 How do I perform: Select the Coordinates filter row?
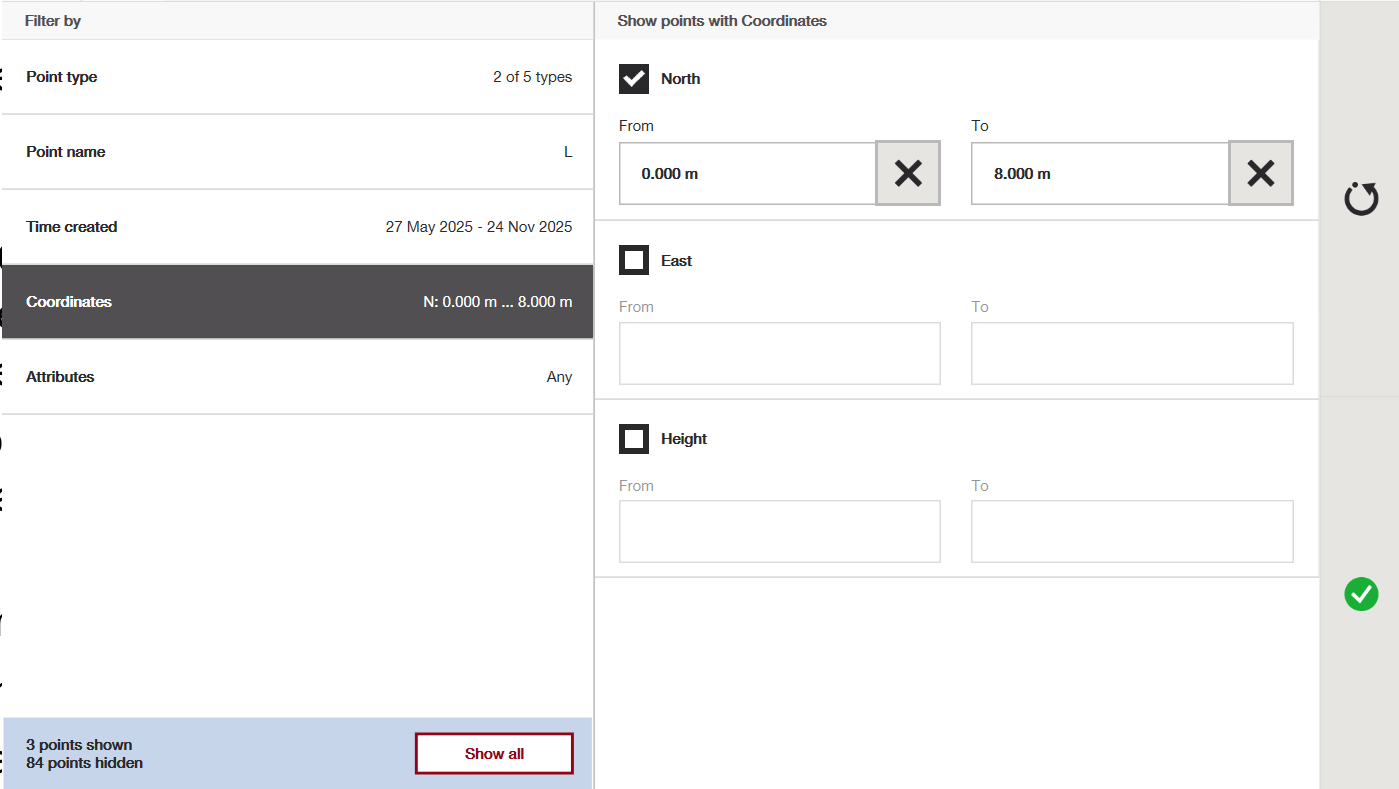(x=298, y=302)
